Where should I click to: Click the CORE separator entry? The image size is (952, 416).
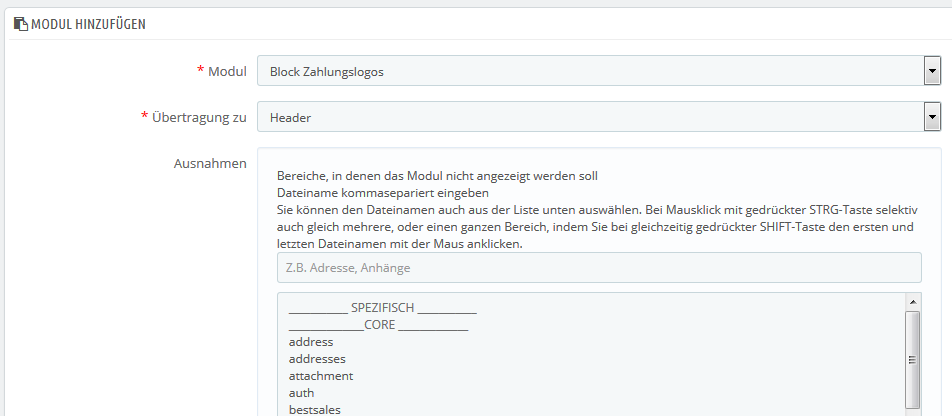click(x=378, y=325)
